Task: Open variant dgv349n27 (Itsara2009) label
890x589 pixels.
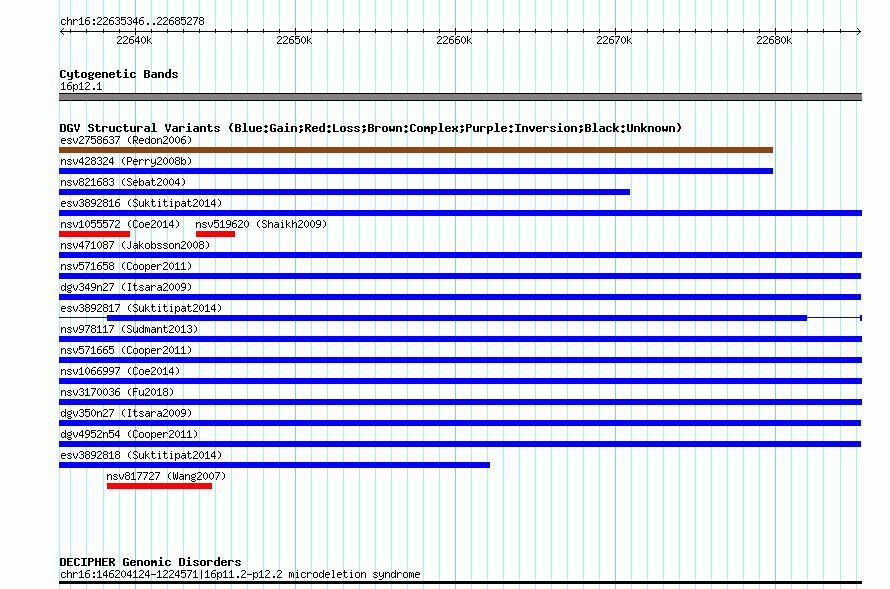Action: click(126, 287)
